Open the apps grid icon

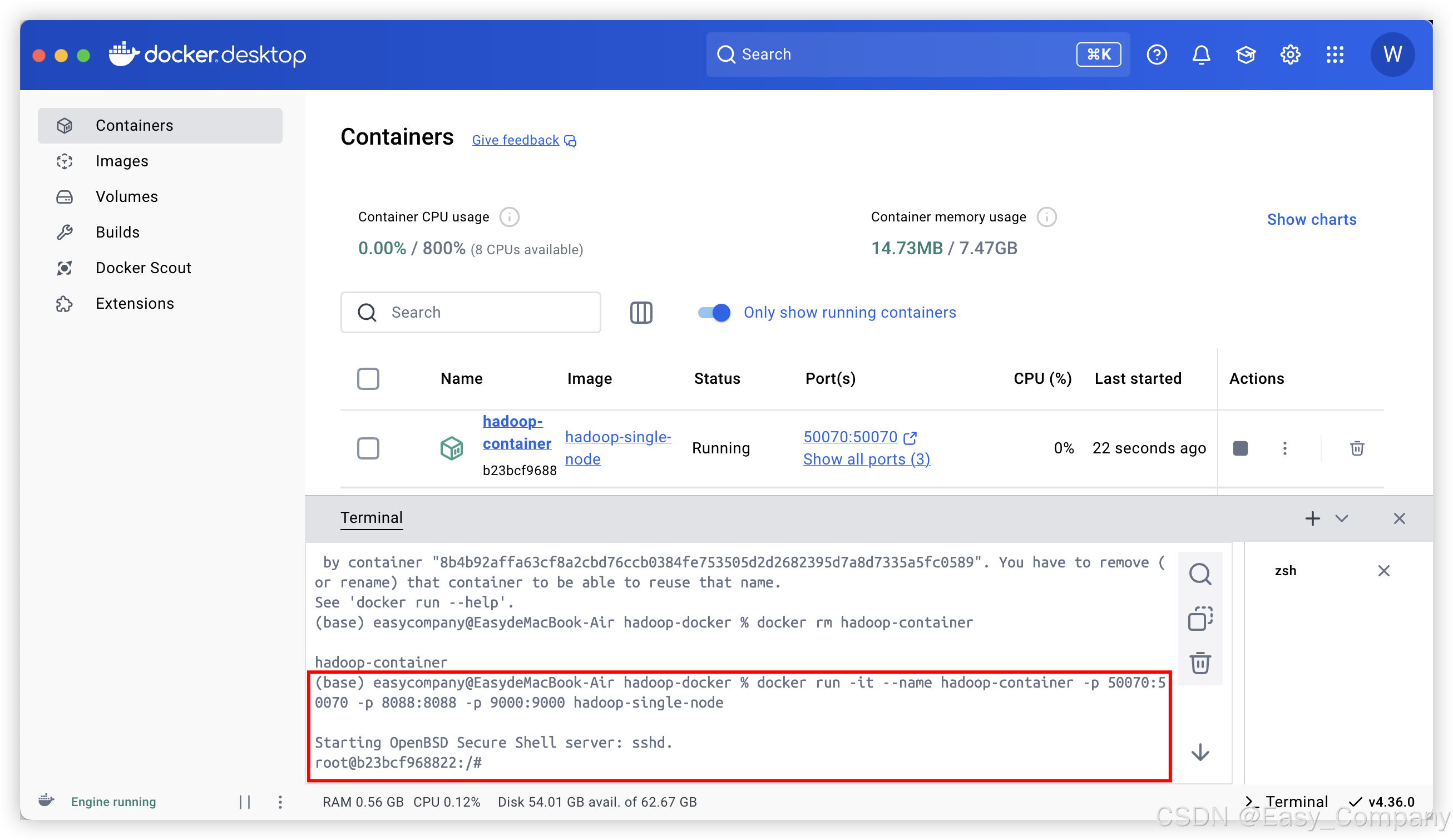pos(1334,54)
